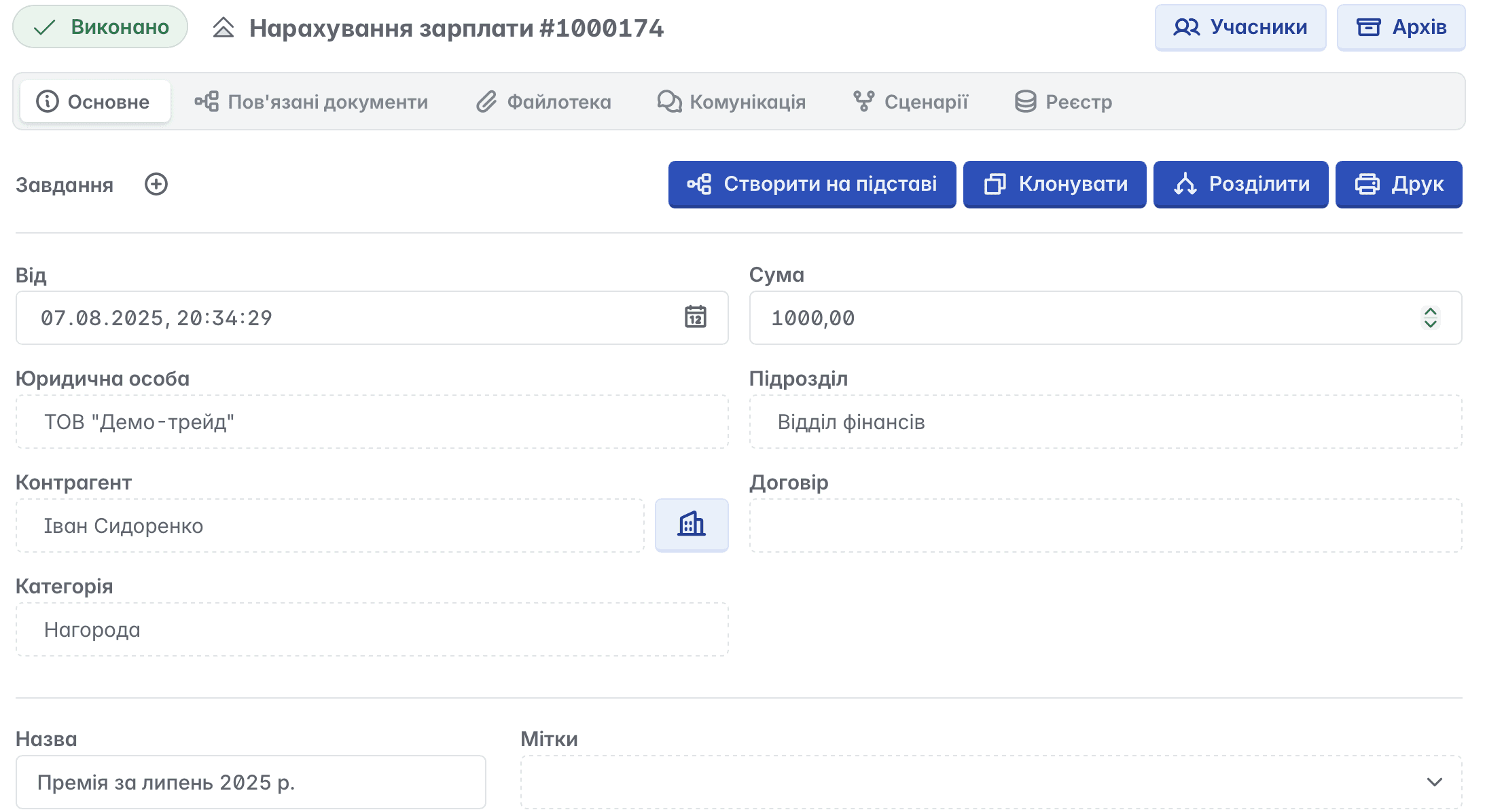1485x812 pixels.
Task: Click the double chevron up icon near title
Action: pyautogui.click(x=223, y=28)
